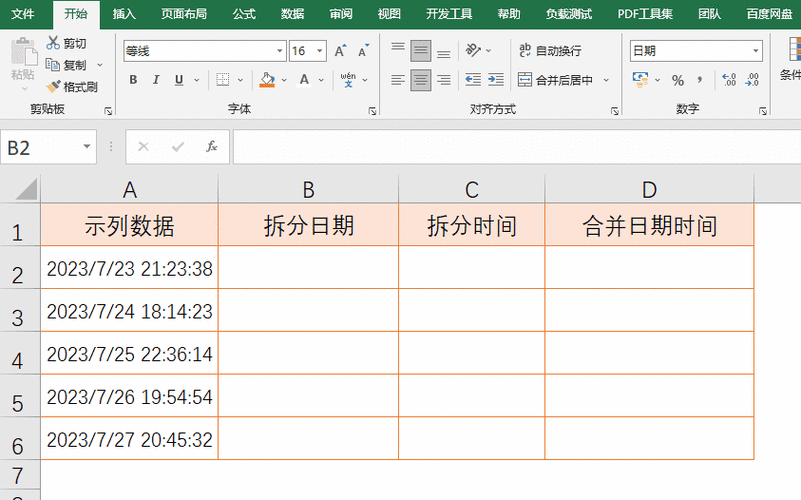Screen dimensions: 801x500
Task: Decrease font size with small A icon
Action: [363, 51]
